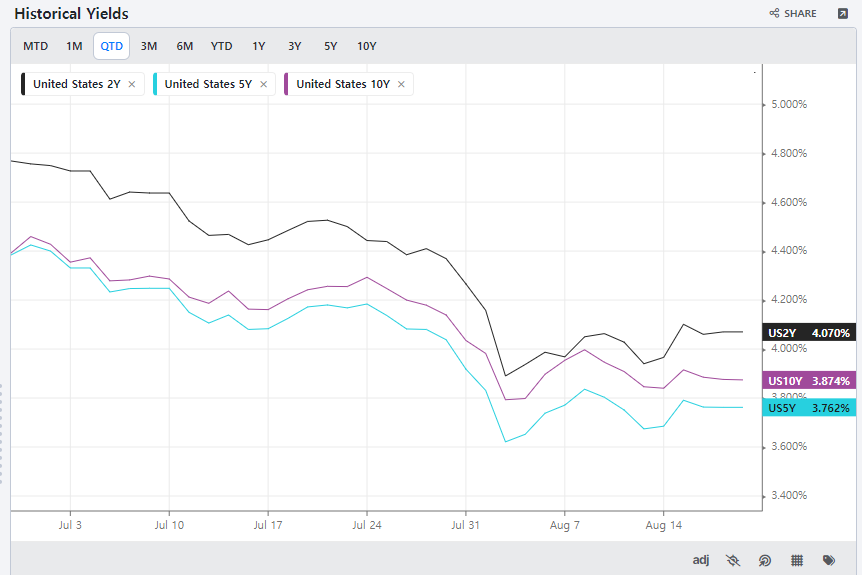The image size is (862, 575).
Task: Choose the 10Y time range
Action: (367, 46)
